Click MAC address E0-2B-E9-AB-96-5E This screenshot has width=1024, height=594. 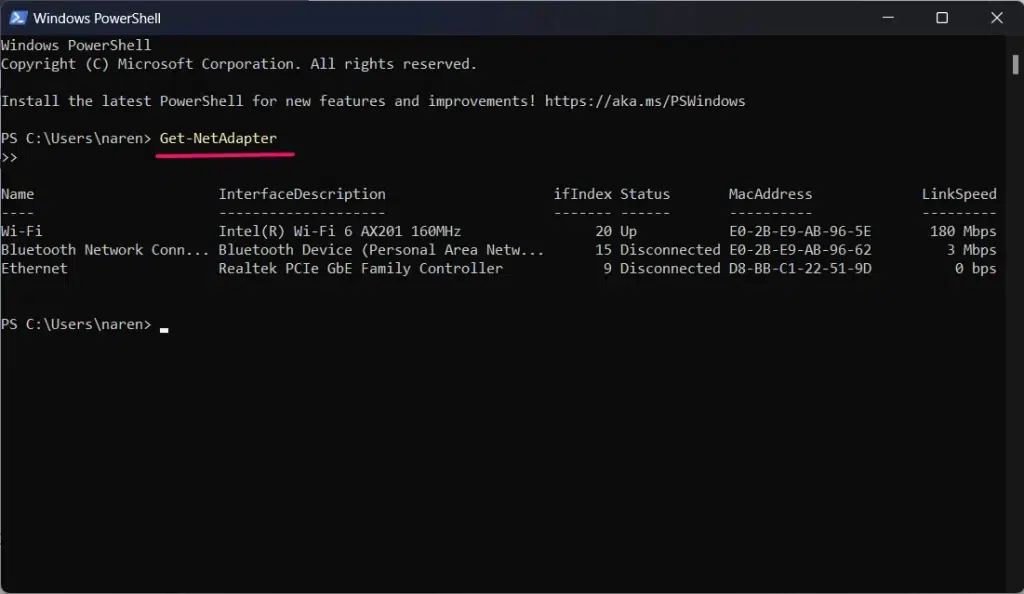tap(800, 231)
